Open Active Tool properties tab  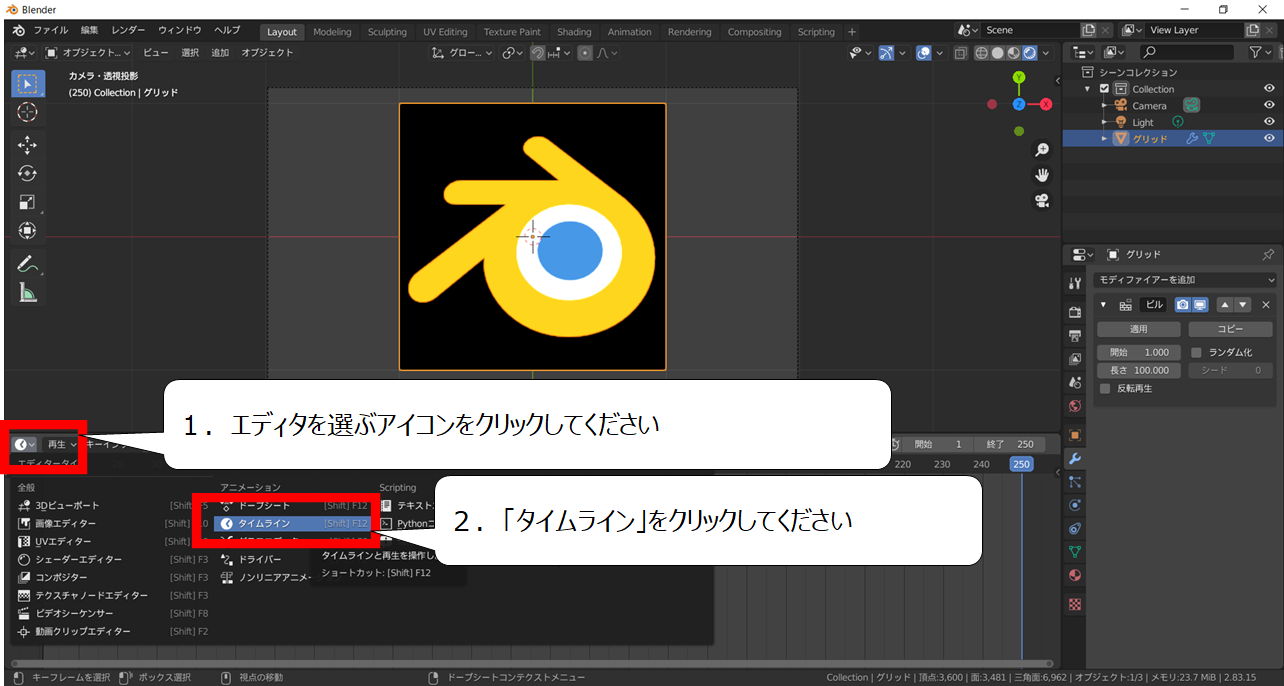1075,284
